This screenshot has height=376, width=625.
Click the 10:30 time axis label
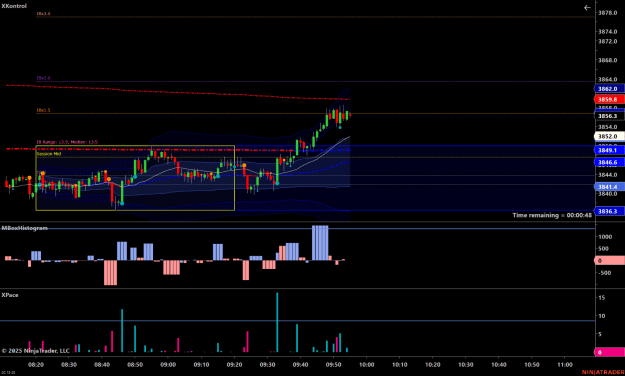click(466, 364)
